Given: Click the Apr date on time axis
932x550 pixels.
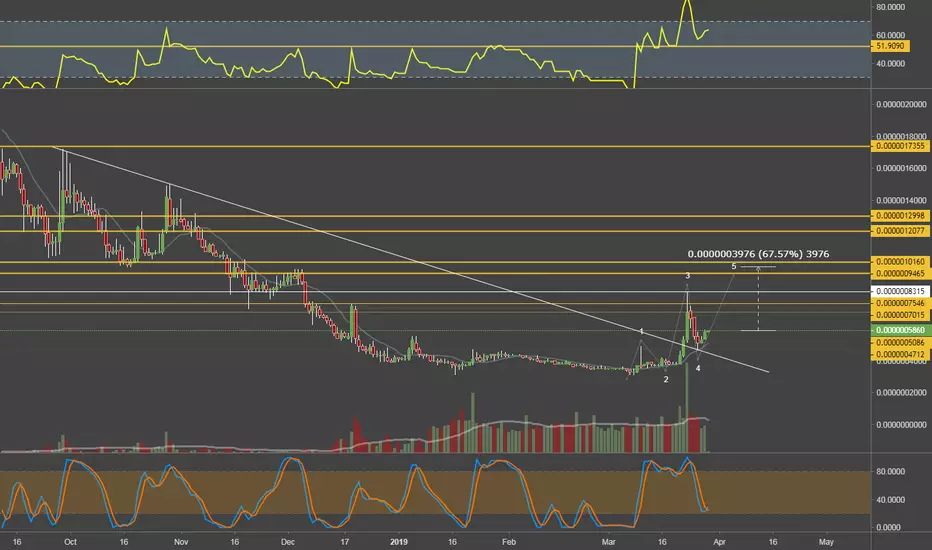Looking at the screenshot, I should pos(719,542).
